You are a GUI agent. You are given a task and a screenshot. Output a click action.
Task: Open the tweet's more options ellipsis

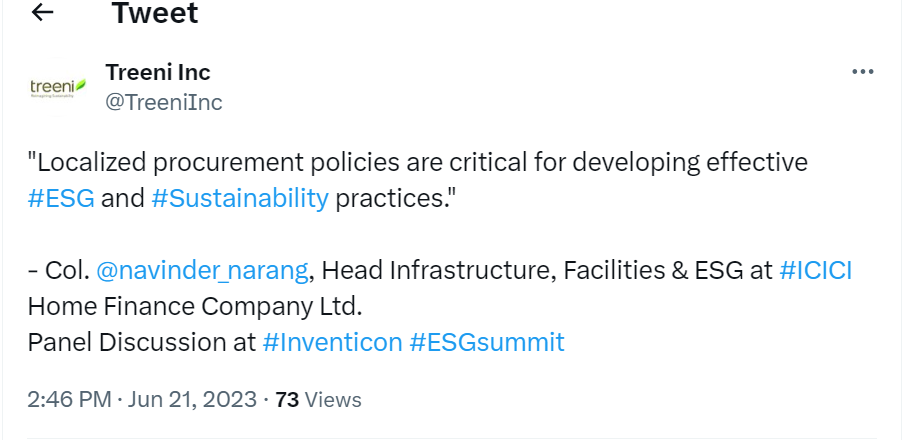point(862,72)
